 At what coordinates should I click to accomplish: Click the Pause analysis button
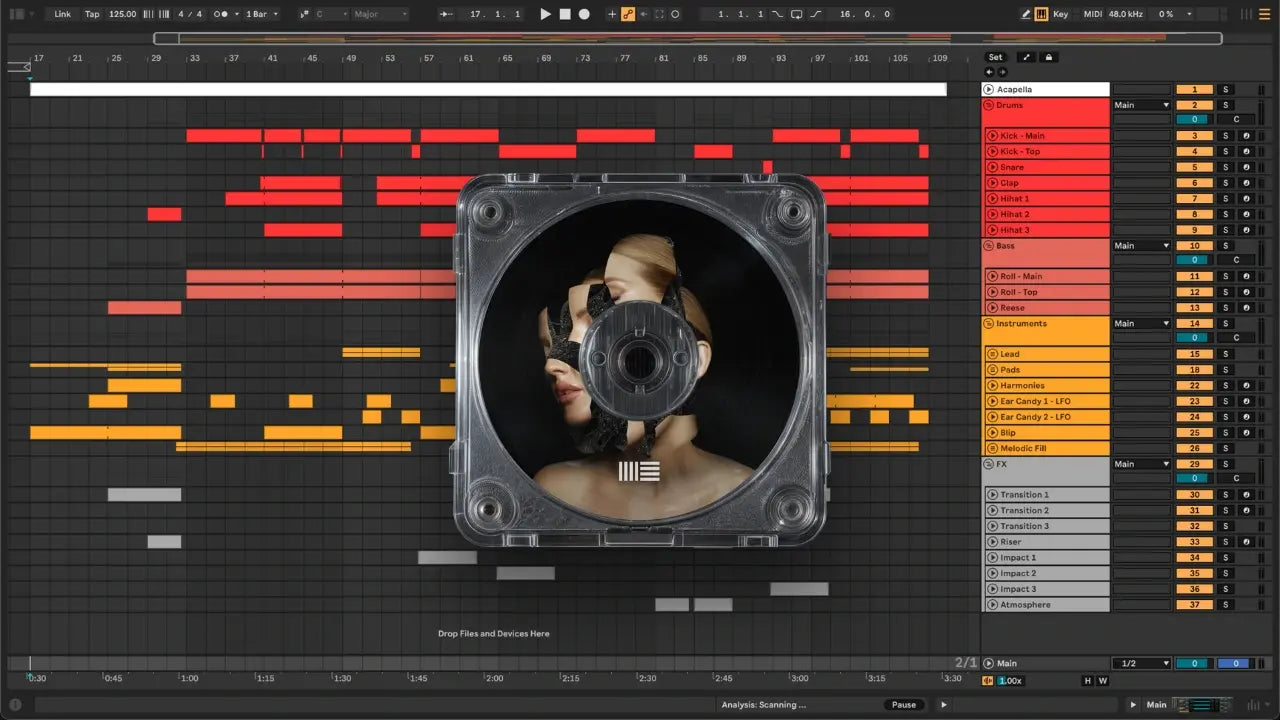(x=903, y=705)
